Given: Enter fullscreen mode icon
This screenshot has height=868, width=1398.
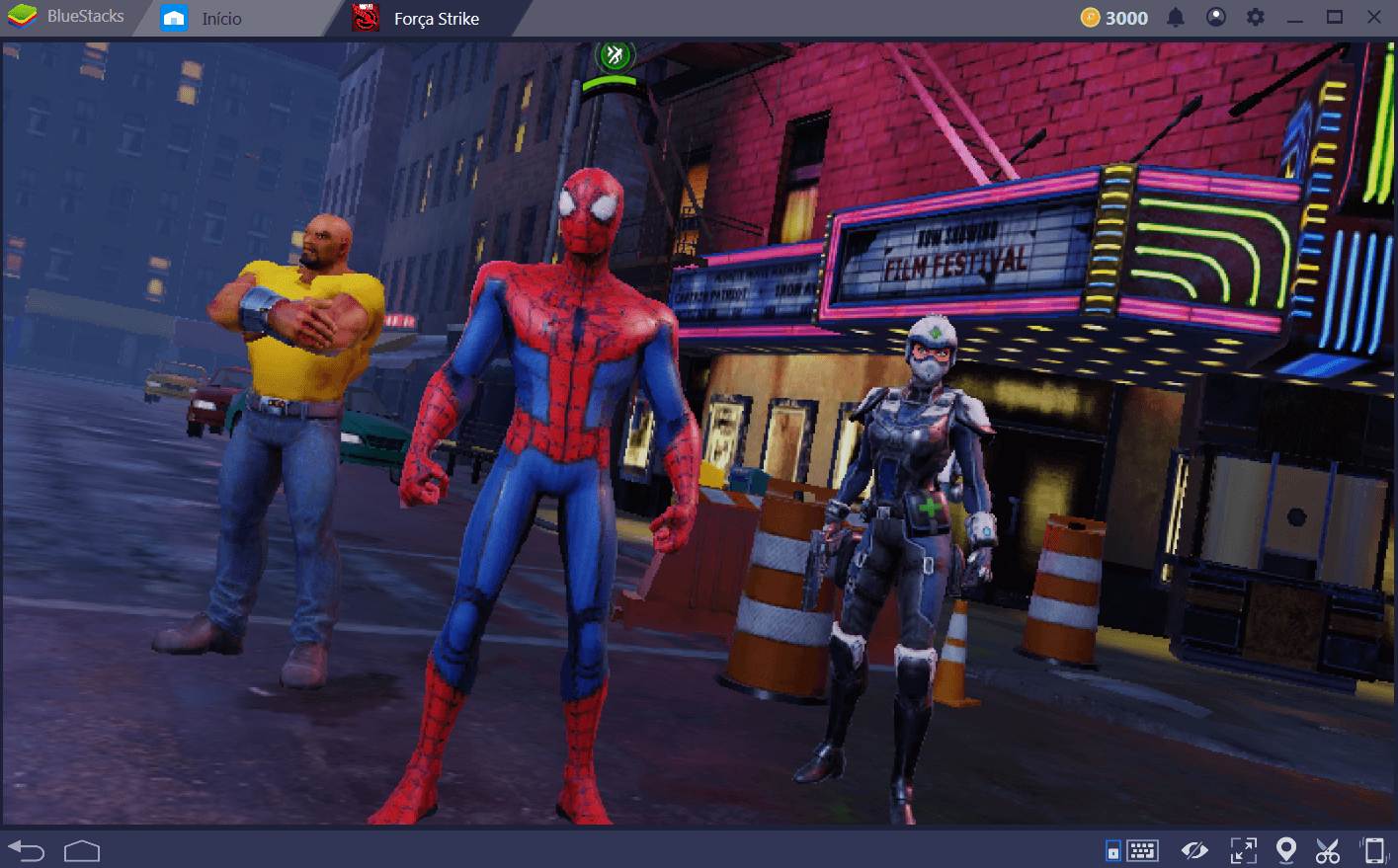Looking at the screenshot, I should tap(1244, 850).
